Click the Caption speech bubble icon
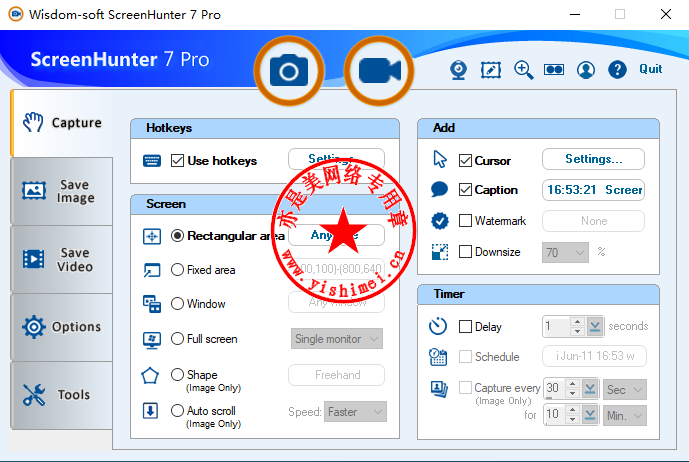The height and width of the screenshot is (462, 689). pyautogui.click(x=439, y=189)
